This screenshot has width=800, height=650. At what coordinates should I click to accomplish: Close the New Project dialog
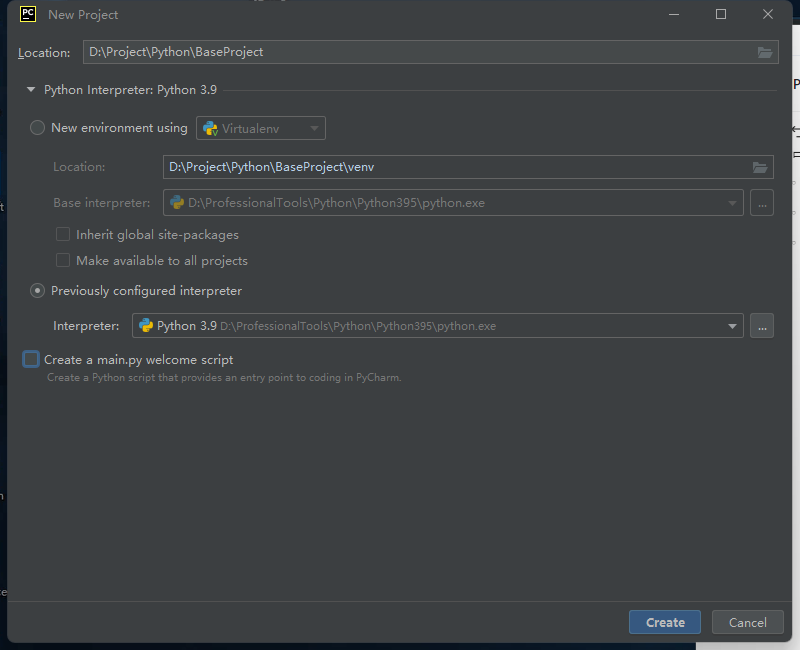click(x=768, y=14)
